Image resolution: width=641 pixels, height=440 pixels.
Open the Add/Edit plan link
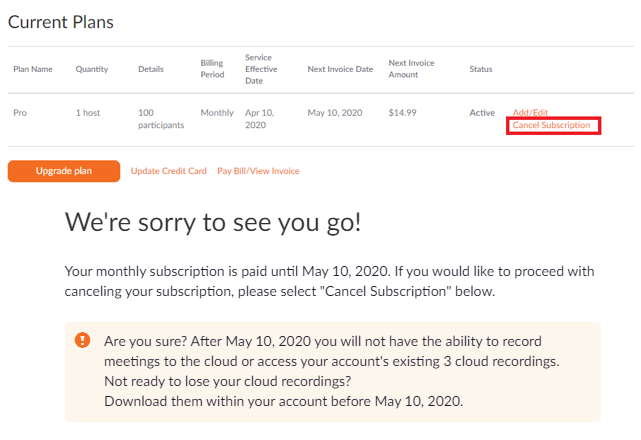(x=530, y=113)
